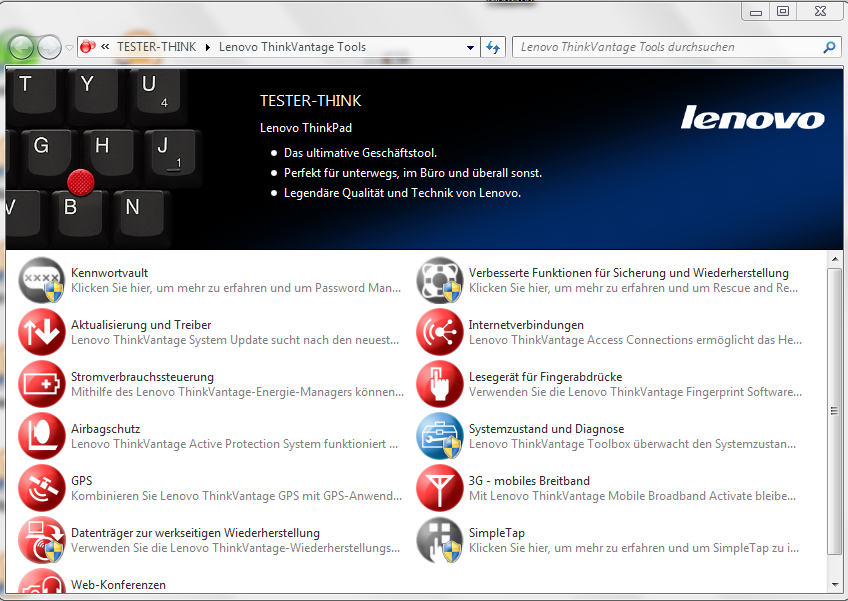
Task: Open the Stromverbrauchssteuerung link
Action: pos(142,377)
